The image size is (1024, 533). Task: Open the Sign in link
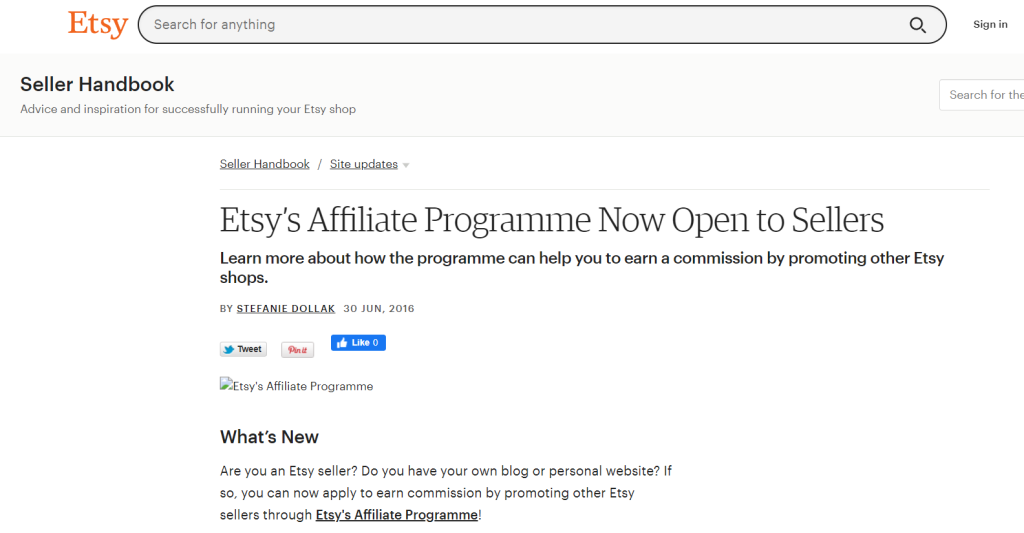990,25
